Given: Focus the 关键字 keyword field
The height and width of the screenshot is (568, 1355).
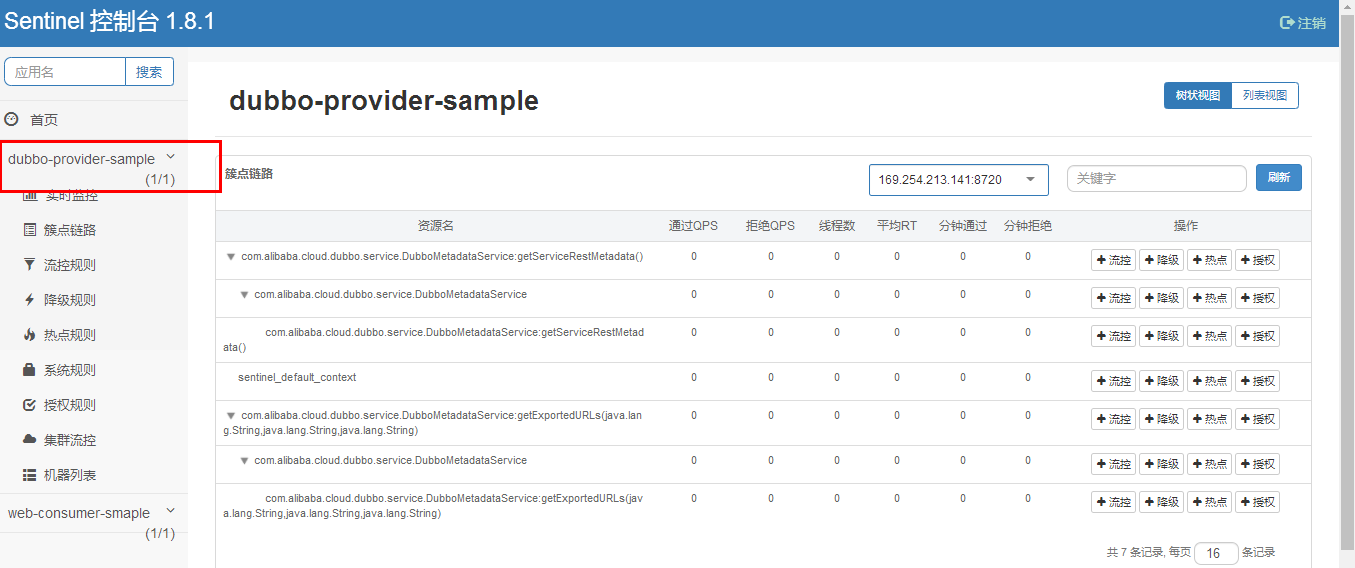Looking at the screenshot, I should pyautogui.click(x=1157, y=178).
